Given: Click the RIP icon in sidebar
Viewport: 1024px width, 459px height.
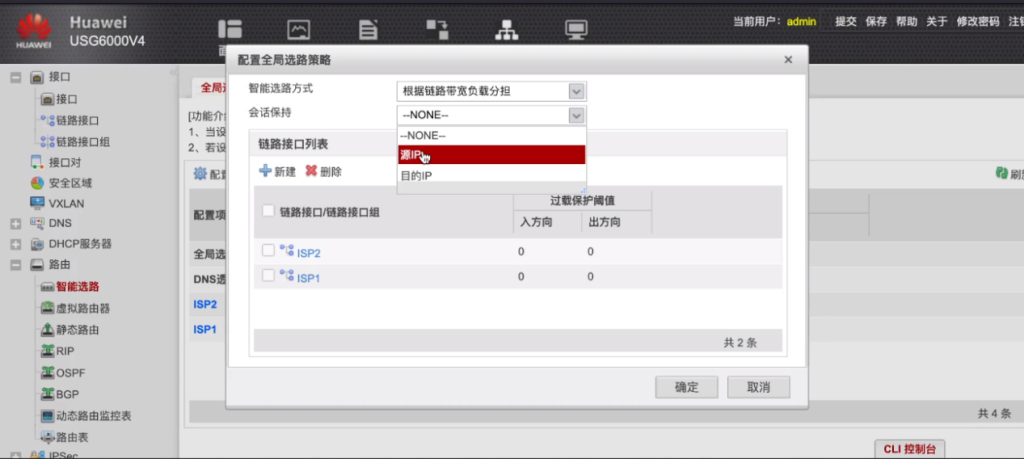Looking at the screenshot, I should [47, 351].
